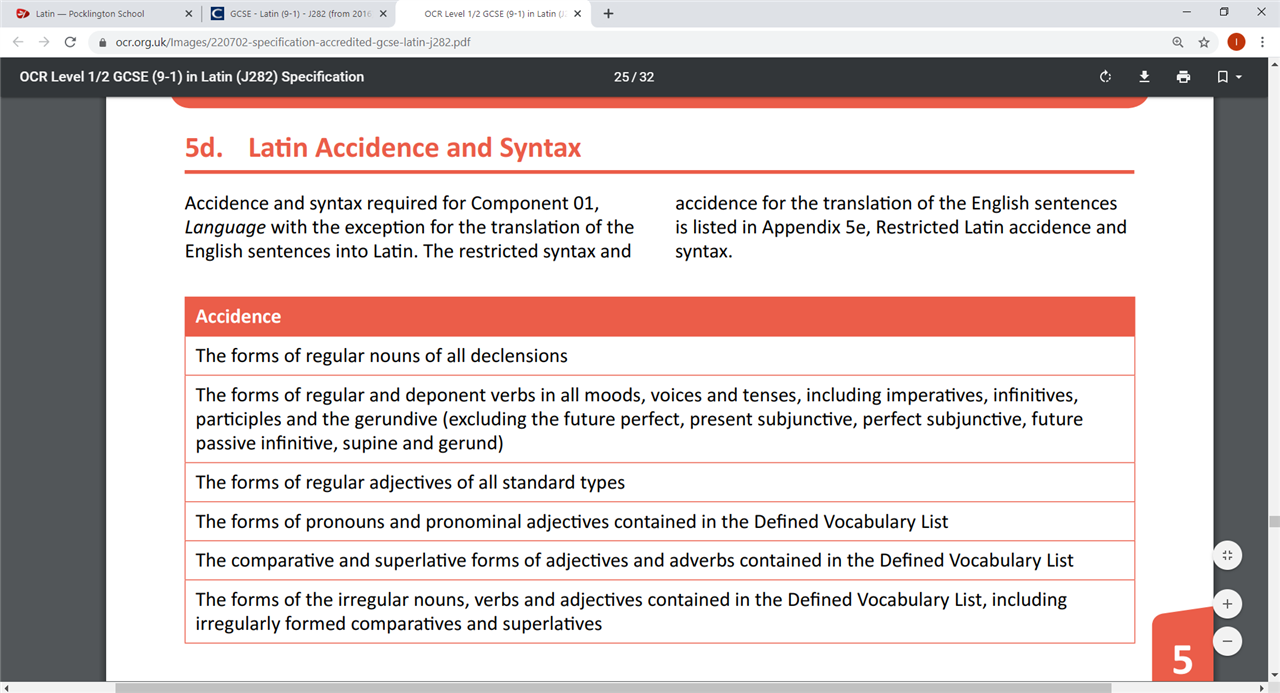The height and width of the screenshot is (693, 1280).
Task: Open the Chrome profile avatar
Action: (x=1236, y=42)
